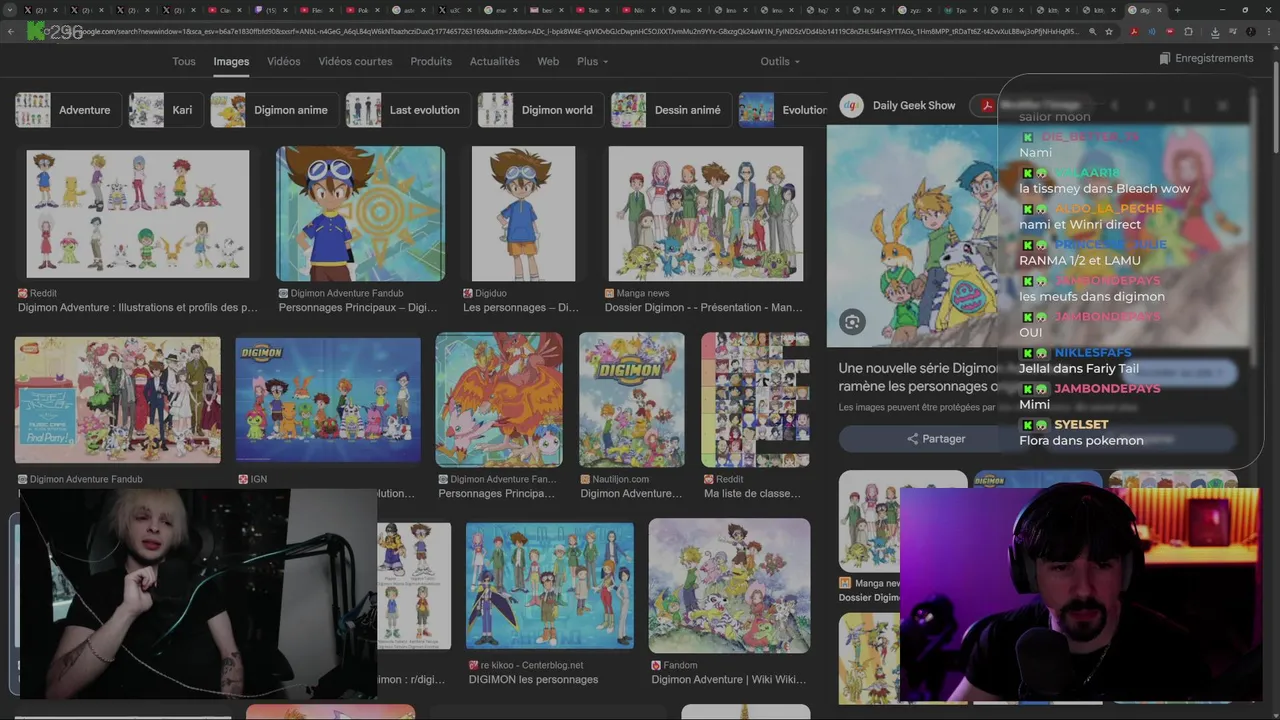Open the Reddit tier list thumbnail
The image size is (1280, 720).
(755, 400)
